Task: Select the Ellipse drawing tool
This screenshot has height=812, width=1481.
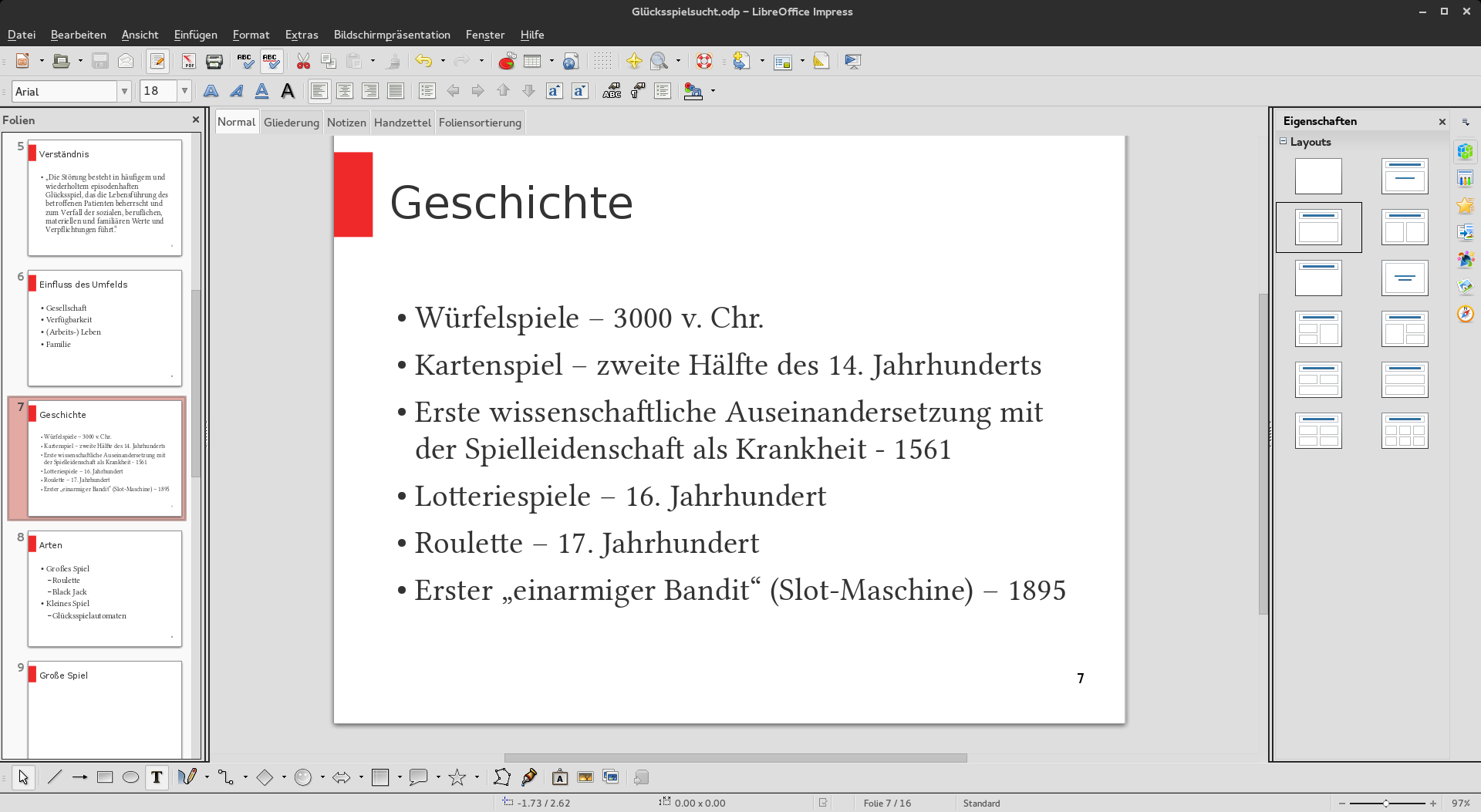Action: [x=130, y=777]
